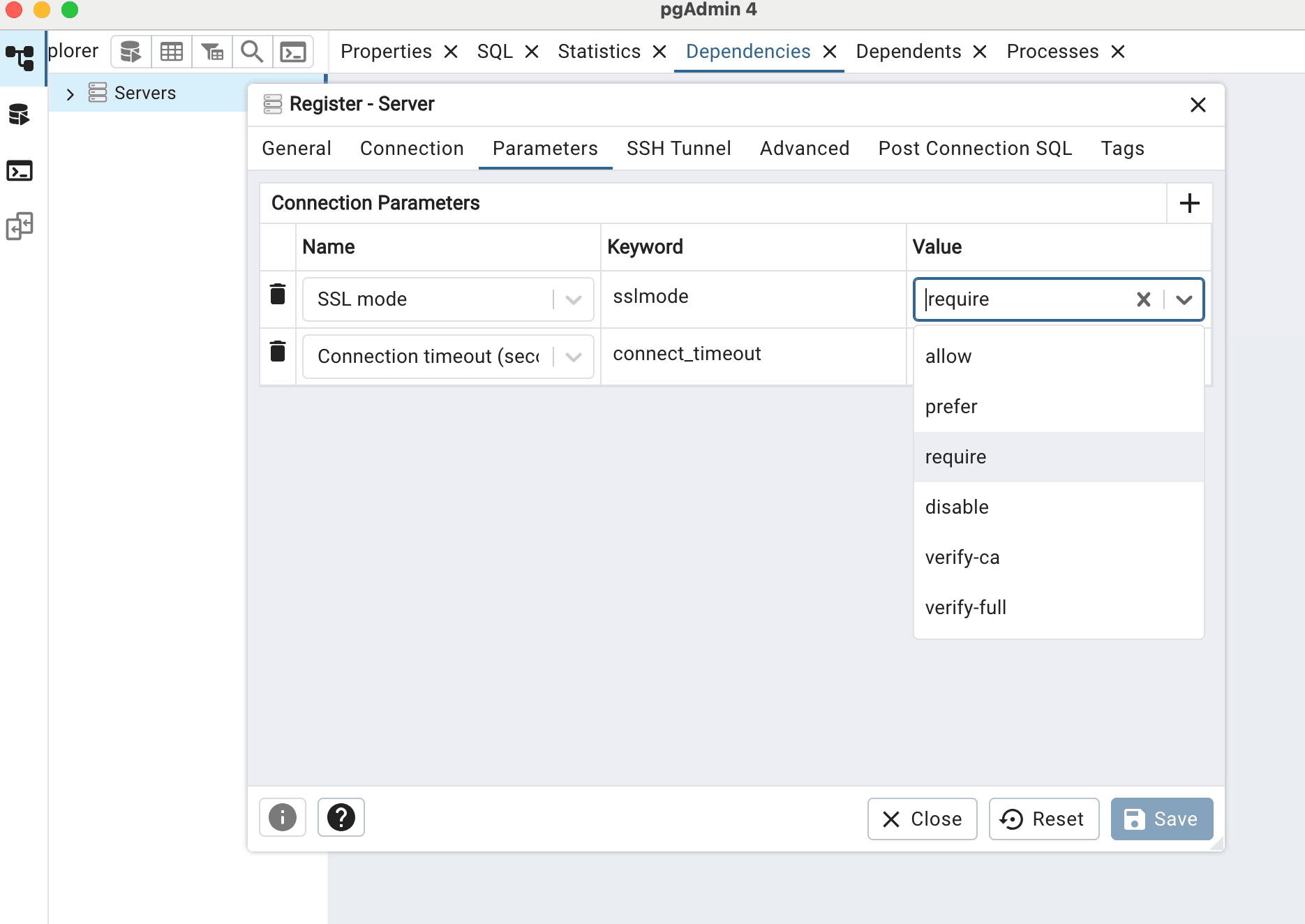Delete the SSL mode parameter row
Screen dimensions: 1305x924
278,295
